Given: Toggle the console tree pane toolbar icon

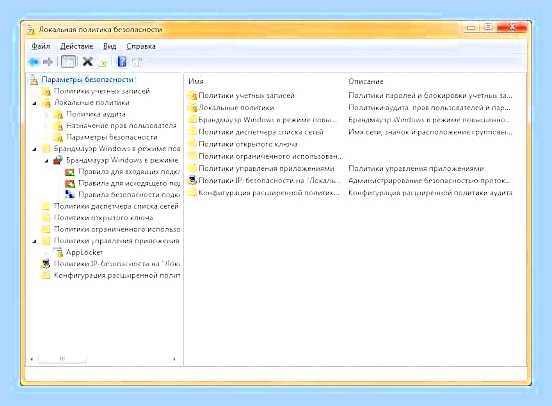Looking at the screenshot, I should (68, 62).
